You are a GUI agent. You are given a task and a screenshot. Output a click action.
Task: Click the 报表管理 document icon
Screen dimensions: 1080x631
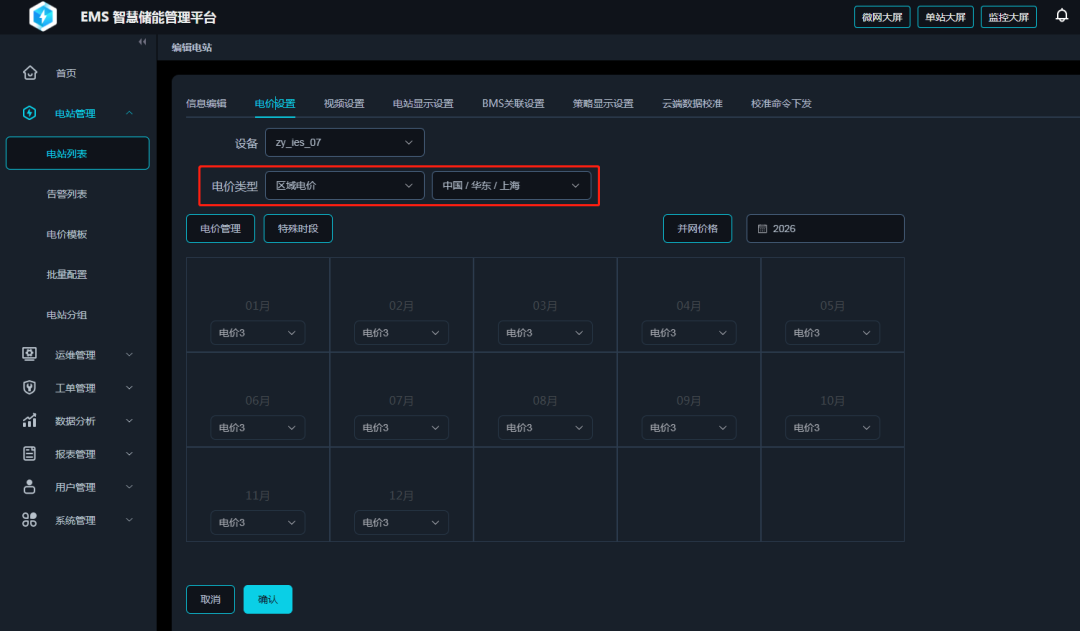point(30,454)
